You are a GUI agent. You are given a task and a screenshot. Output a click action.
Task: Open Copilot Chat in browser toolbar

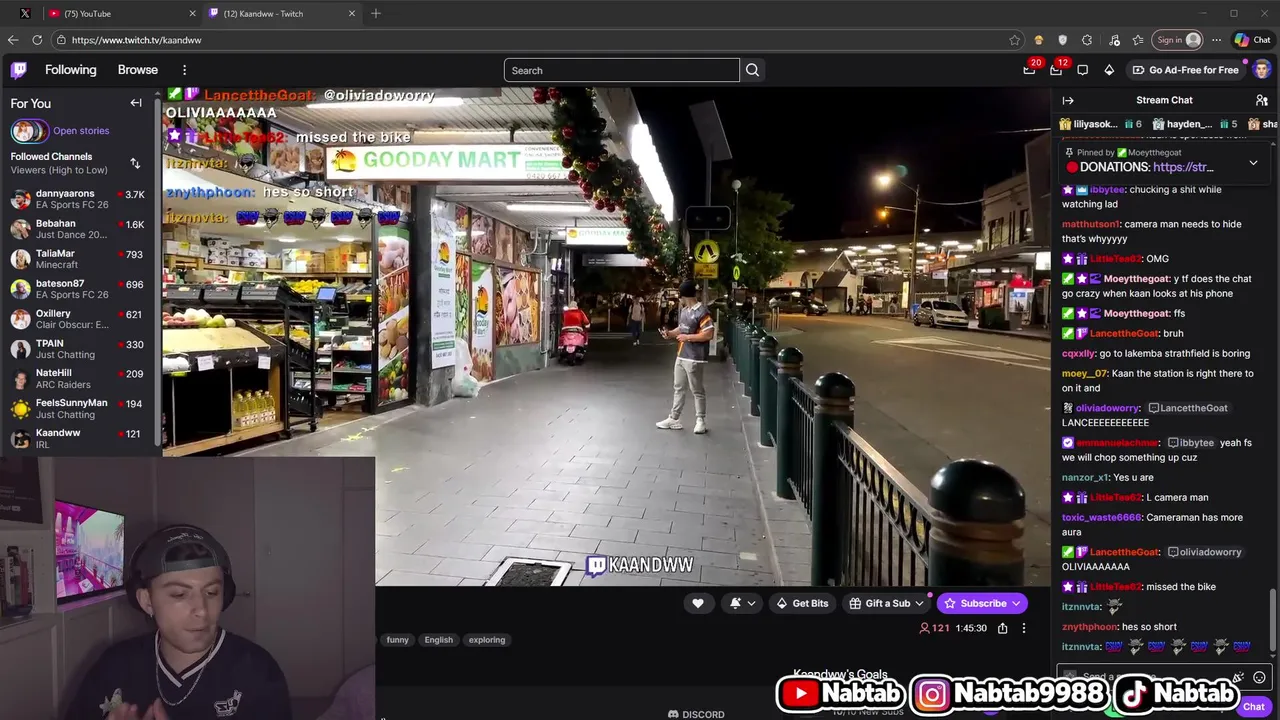[x=1252, y=40]
